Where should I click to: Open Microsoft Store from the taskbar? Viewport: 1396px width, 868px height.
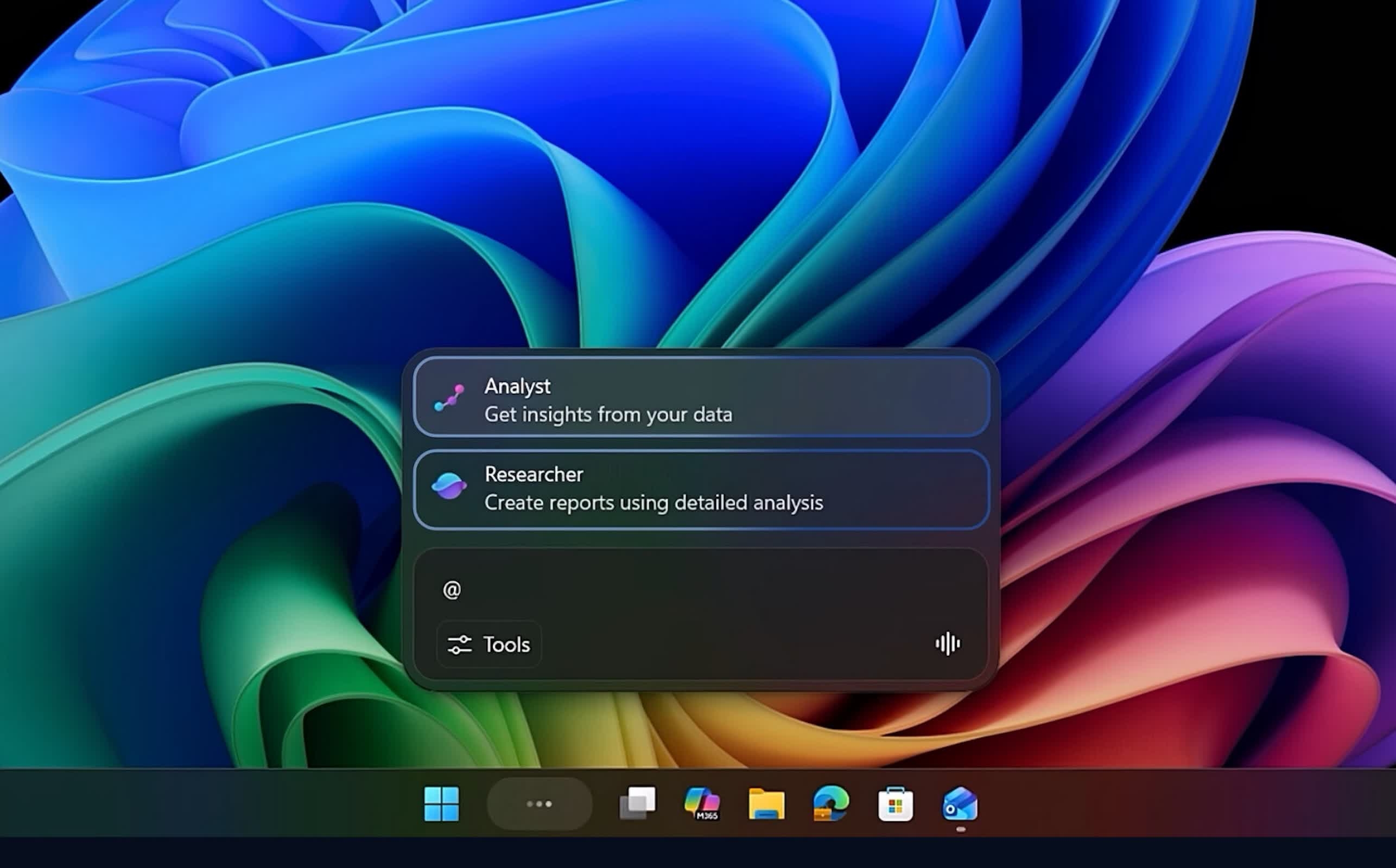895,803
